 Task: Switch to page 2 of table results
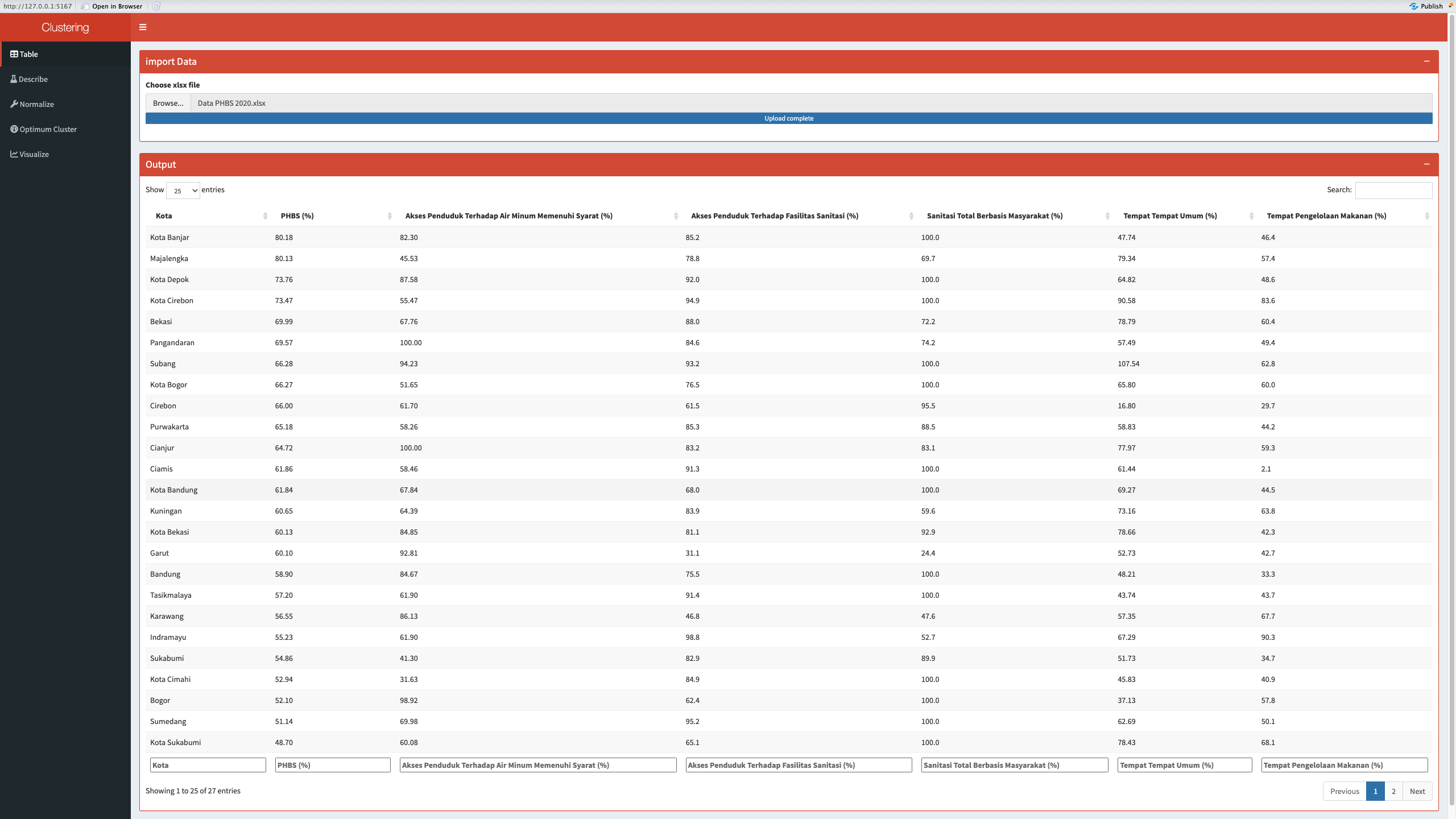[1393, 791]
